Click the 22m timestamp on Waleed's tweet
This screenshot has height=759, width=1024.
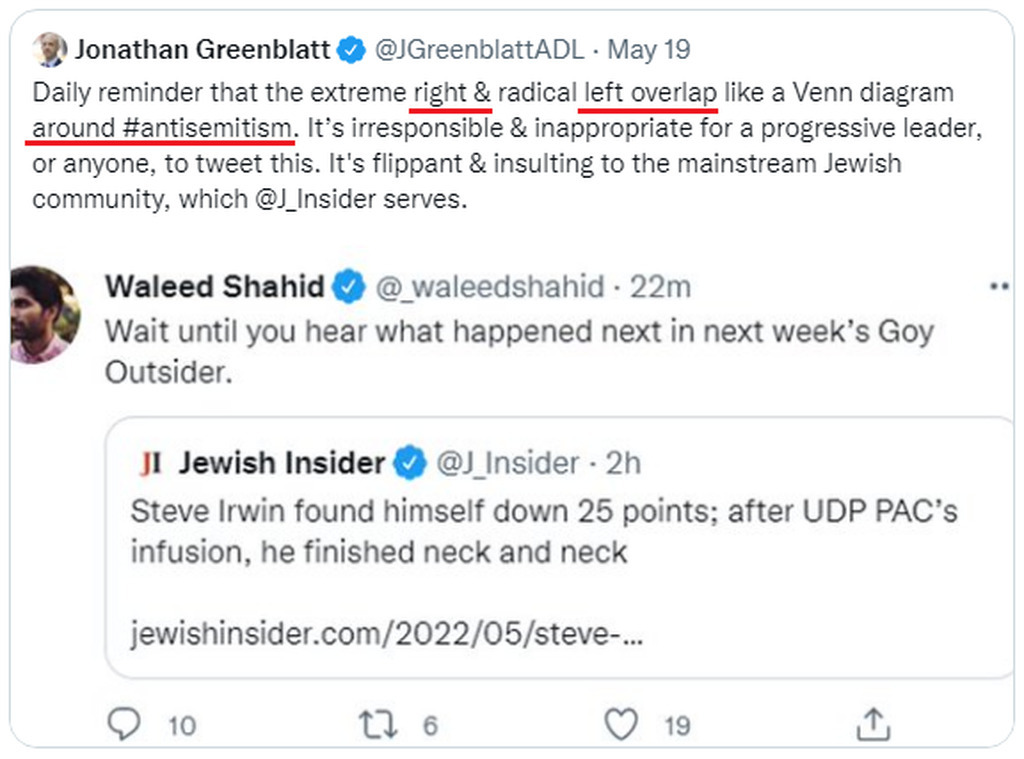(660, 287)
